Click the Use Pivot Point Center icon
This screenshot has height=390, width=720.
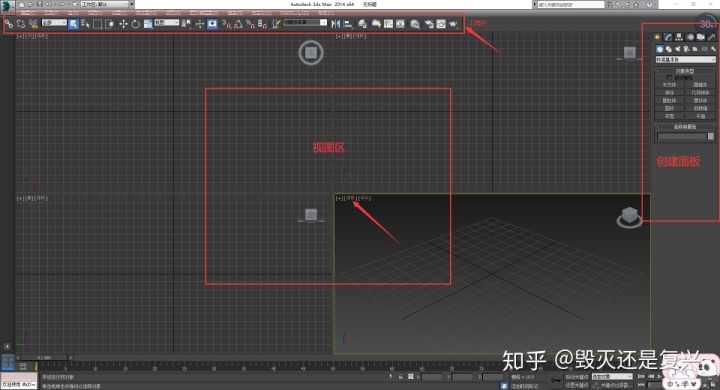point(186,23)
